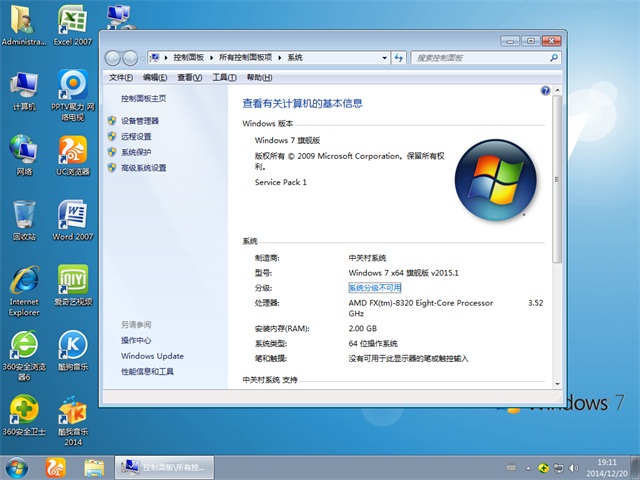Expand the recent pages dropdown arrow

142,58
